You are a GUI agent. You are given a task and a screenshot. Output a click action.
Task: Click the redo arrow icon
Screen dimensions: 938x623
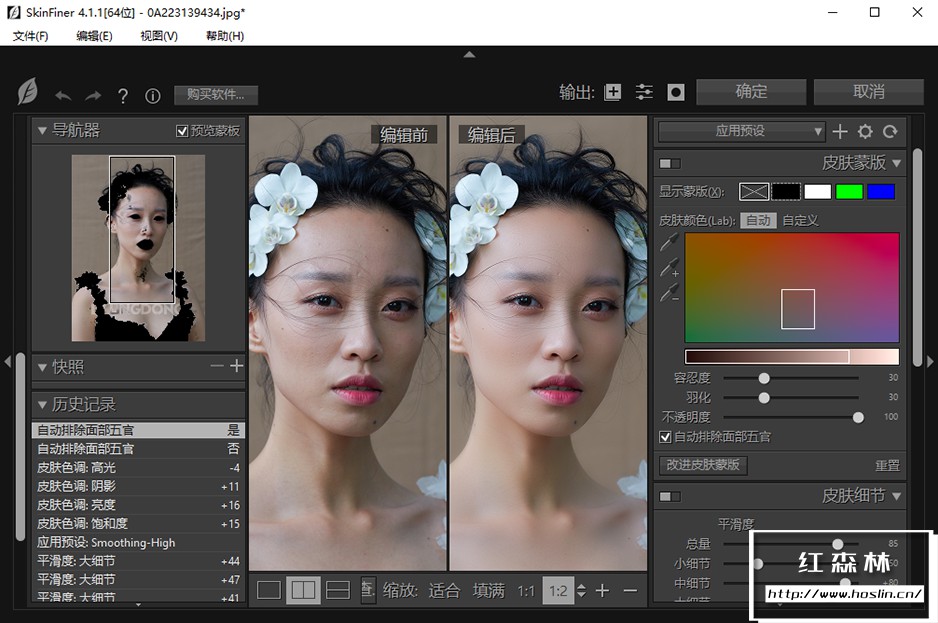[93, 96]
